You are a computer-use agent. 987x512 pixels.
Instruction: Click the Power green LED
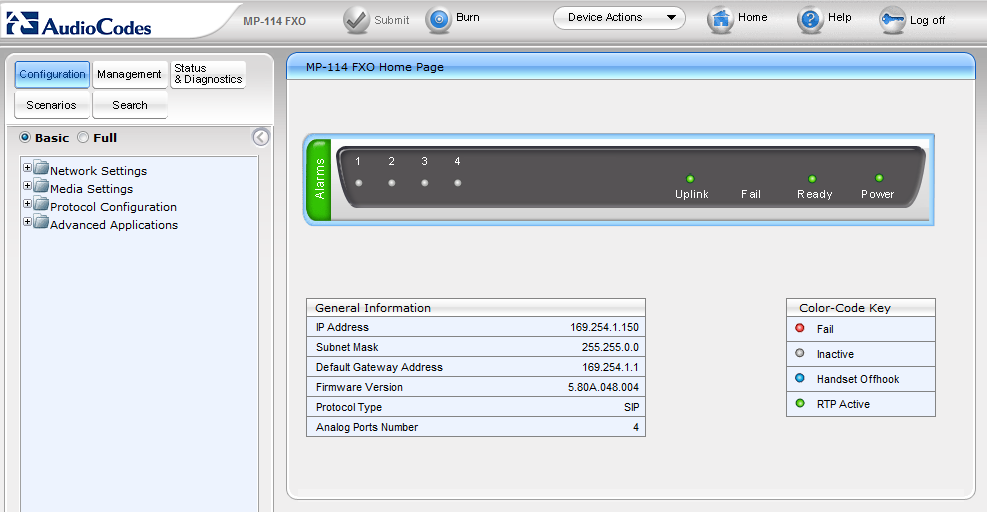[x=879, y=178]
